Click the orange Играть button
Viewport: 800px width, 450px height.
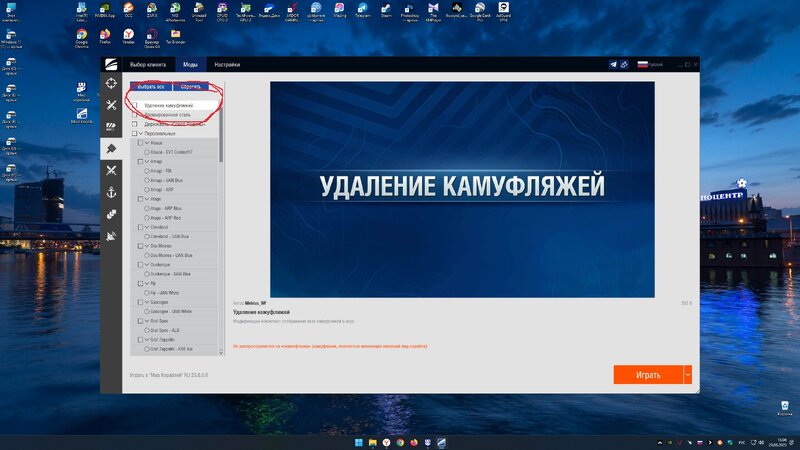[x=647, y=374]
